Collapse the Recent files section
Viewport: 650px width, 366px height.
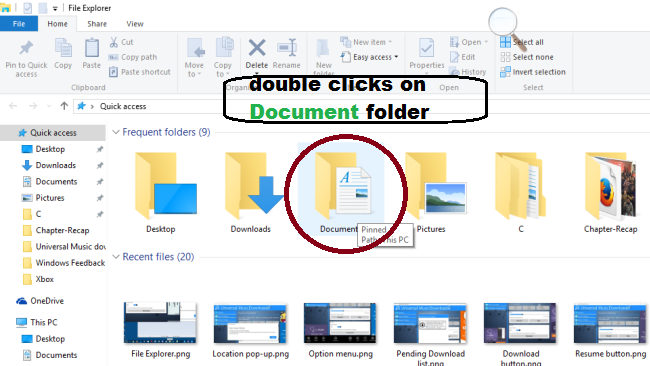tap(116, 257)
